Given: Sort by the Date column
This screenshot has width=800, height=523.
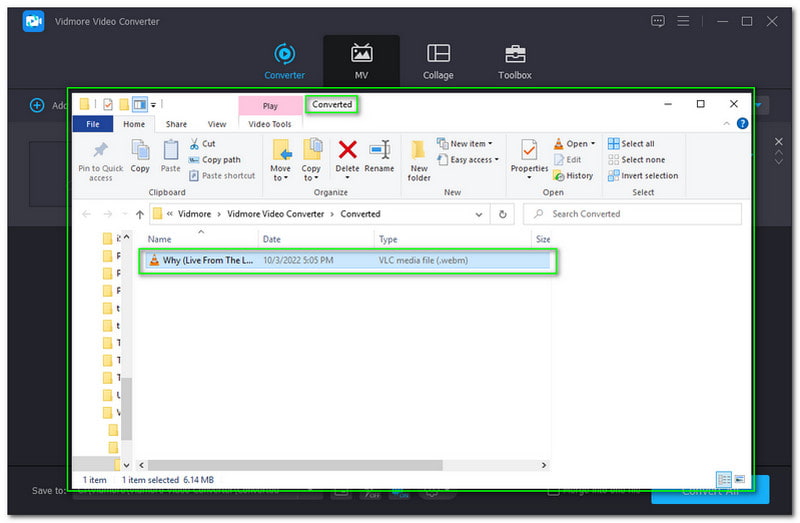Looking at the screenshot, I should click(316, 239).
